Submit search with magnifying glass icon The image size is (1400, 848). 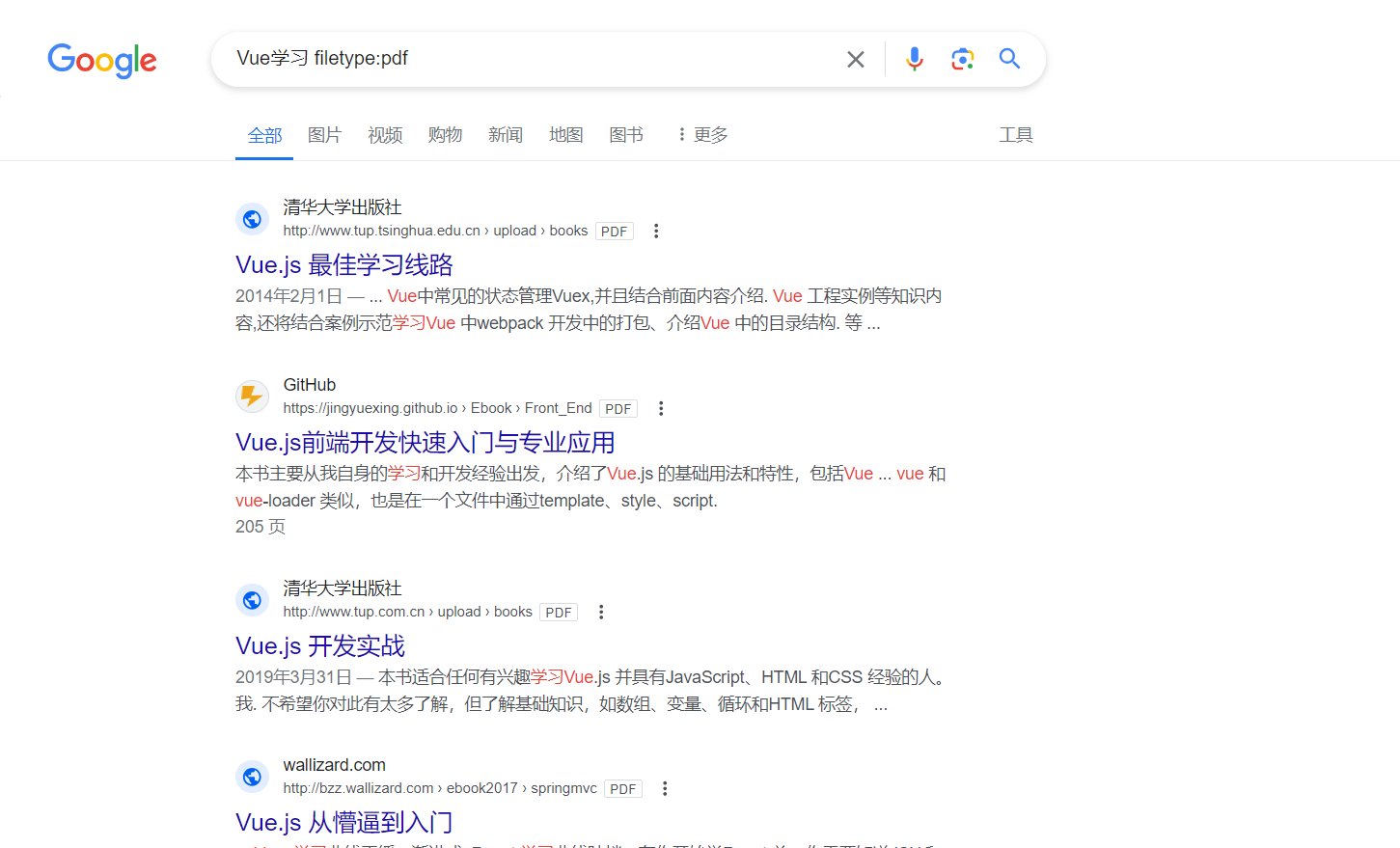[1009, 59]
